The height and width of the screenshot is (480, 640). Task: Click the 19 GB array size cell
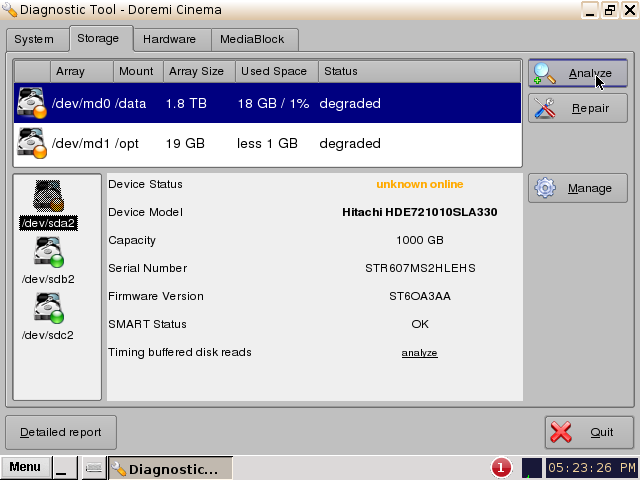click(x=185, y=144)
